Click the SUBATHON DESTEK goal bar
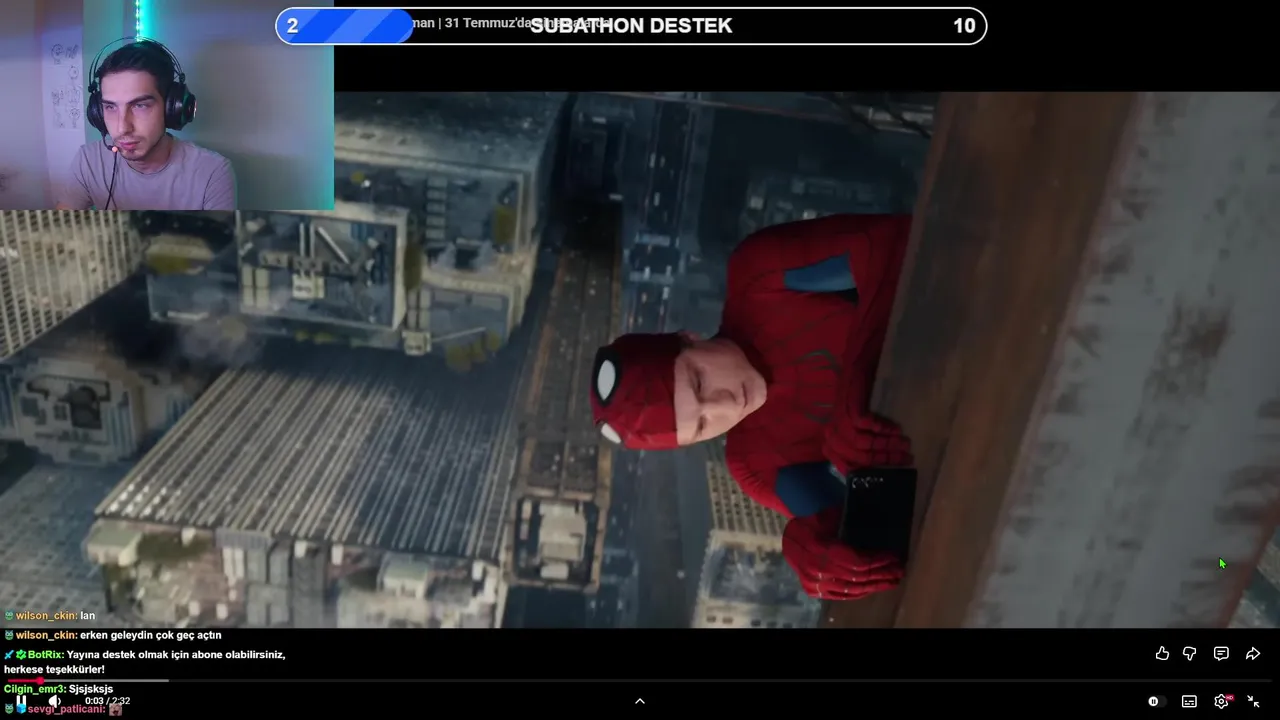Image resolution: width=1280 pixels, height=720 pixels. pyautogui.click(x=631, y=26)
